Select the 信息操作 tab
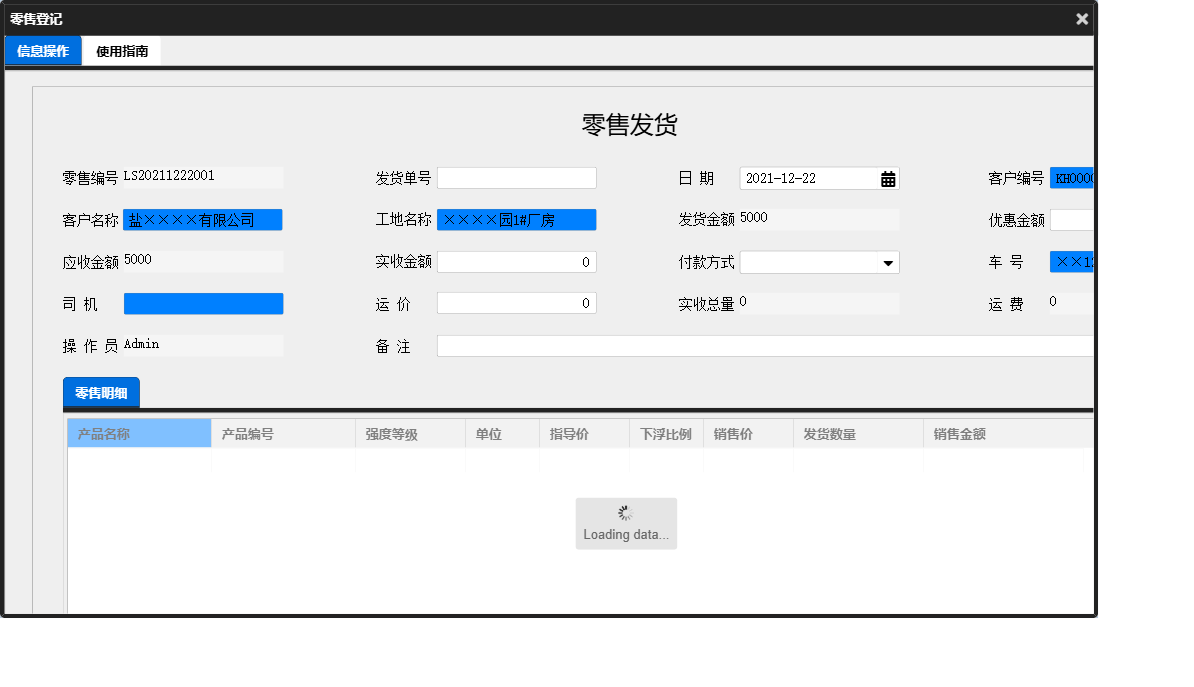 click(42, 49)
